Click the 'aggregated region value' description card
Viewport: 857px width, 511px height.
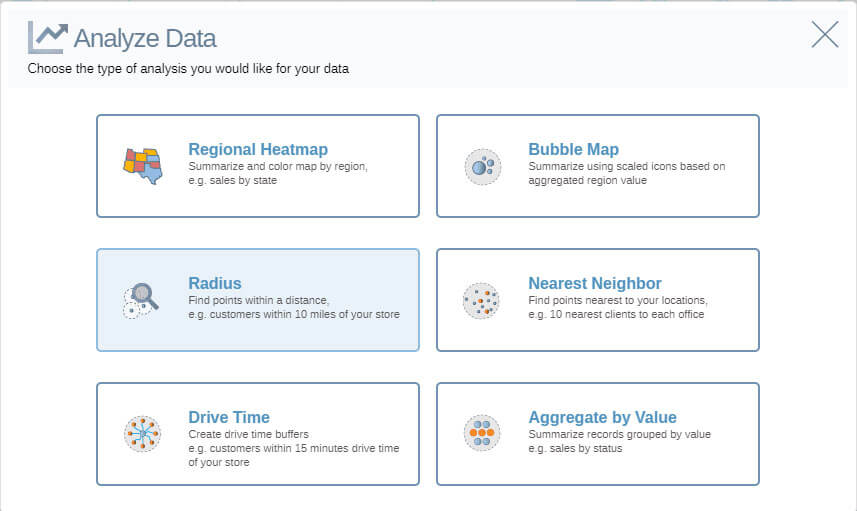(627, 173)
